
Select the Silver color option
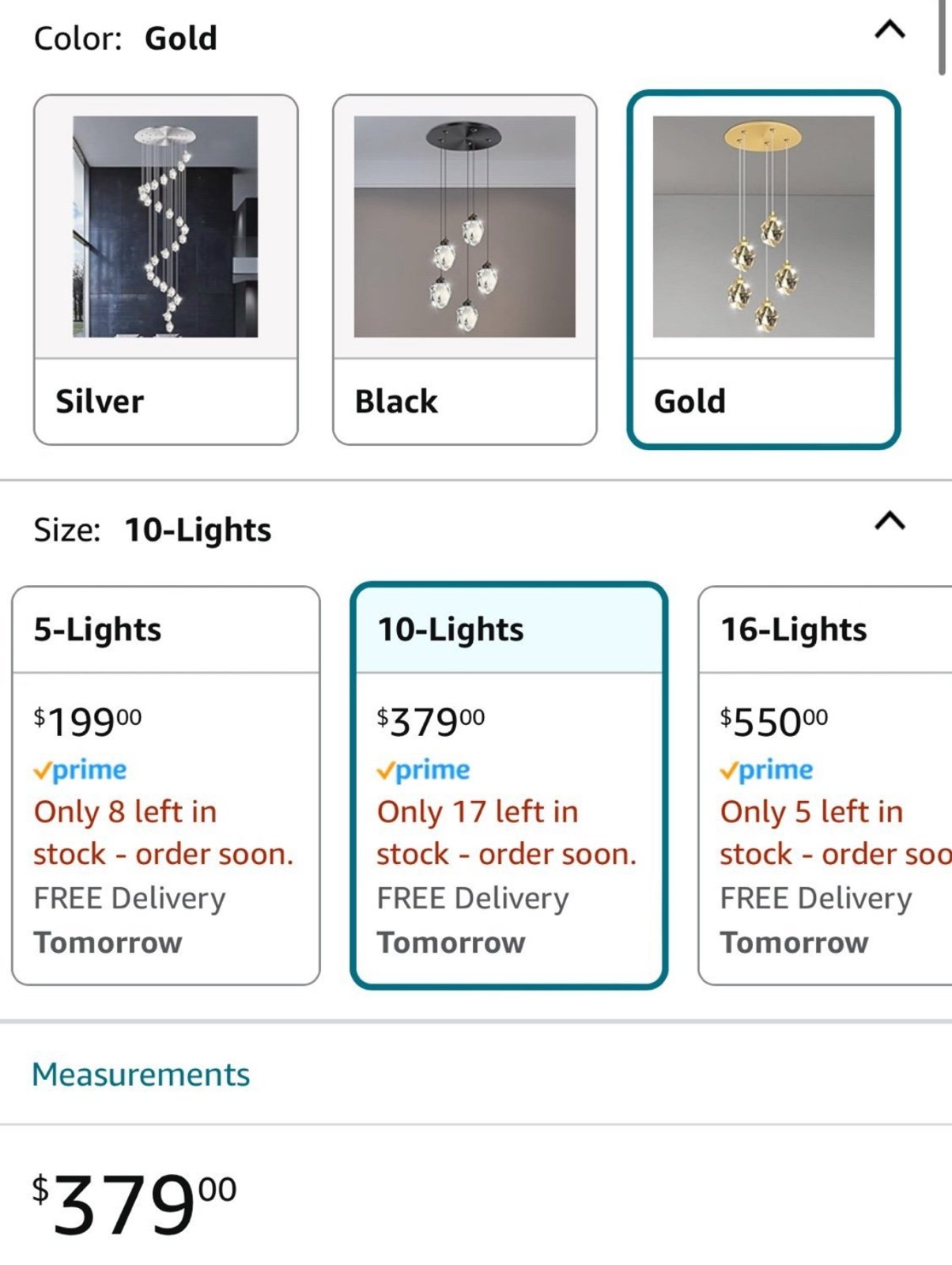(166, 270)
